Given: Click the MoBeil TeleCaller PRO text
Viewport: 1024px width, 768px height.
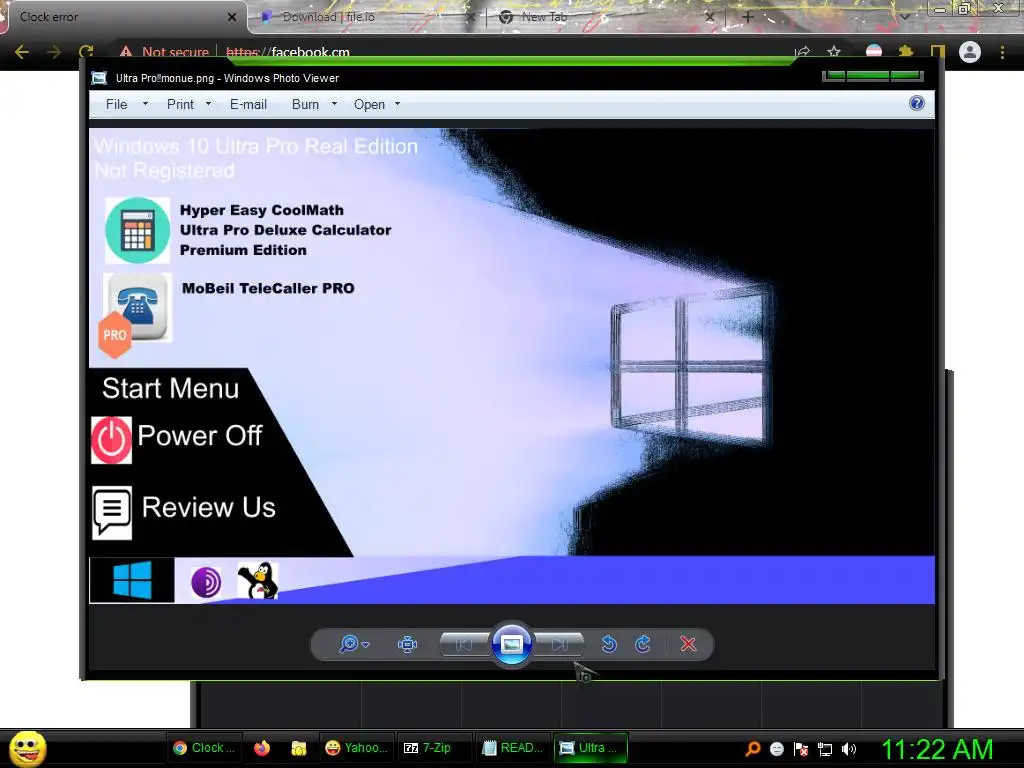Looking at the screenshot, I should coord(268,288).
